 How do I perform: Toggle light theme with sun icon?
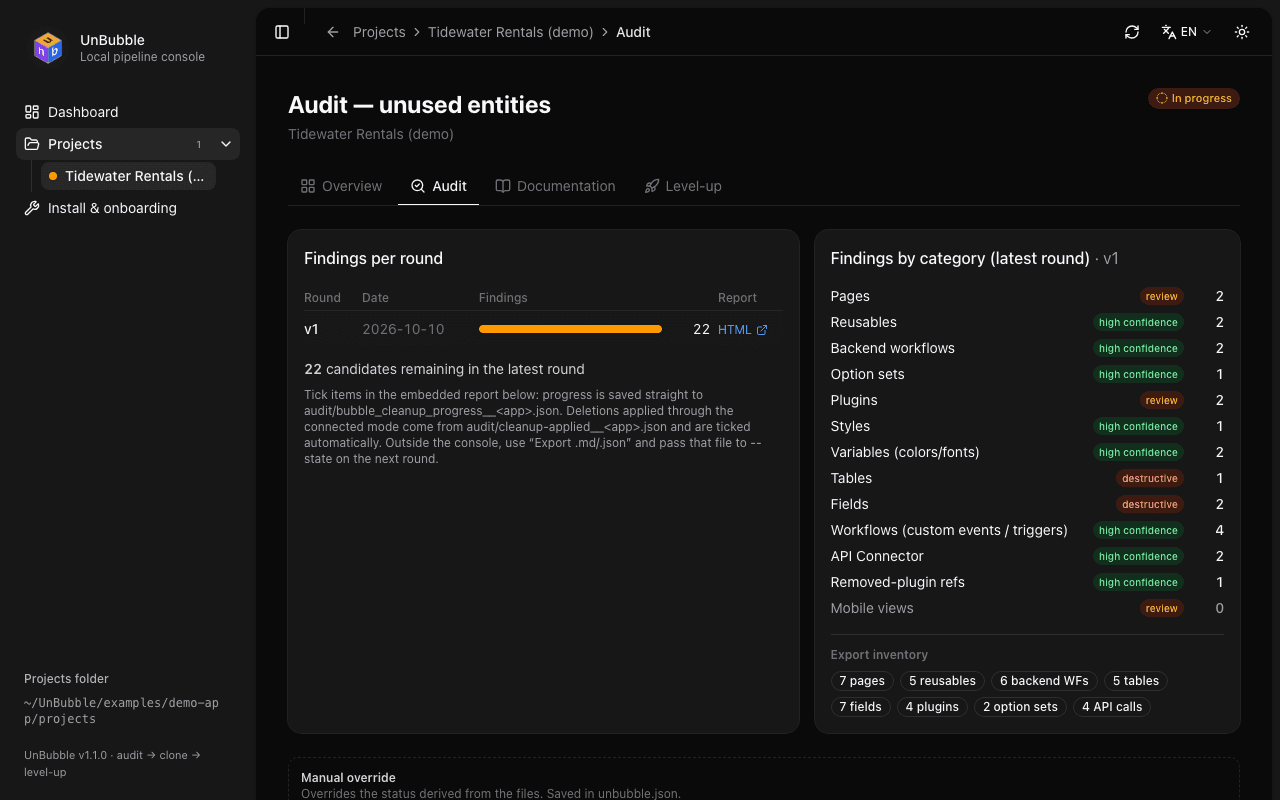point(1242,32)
